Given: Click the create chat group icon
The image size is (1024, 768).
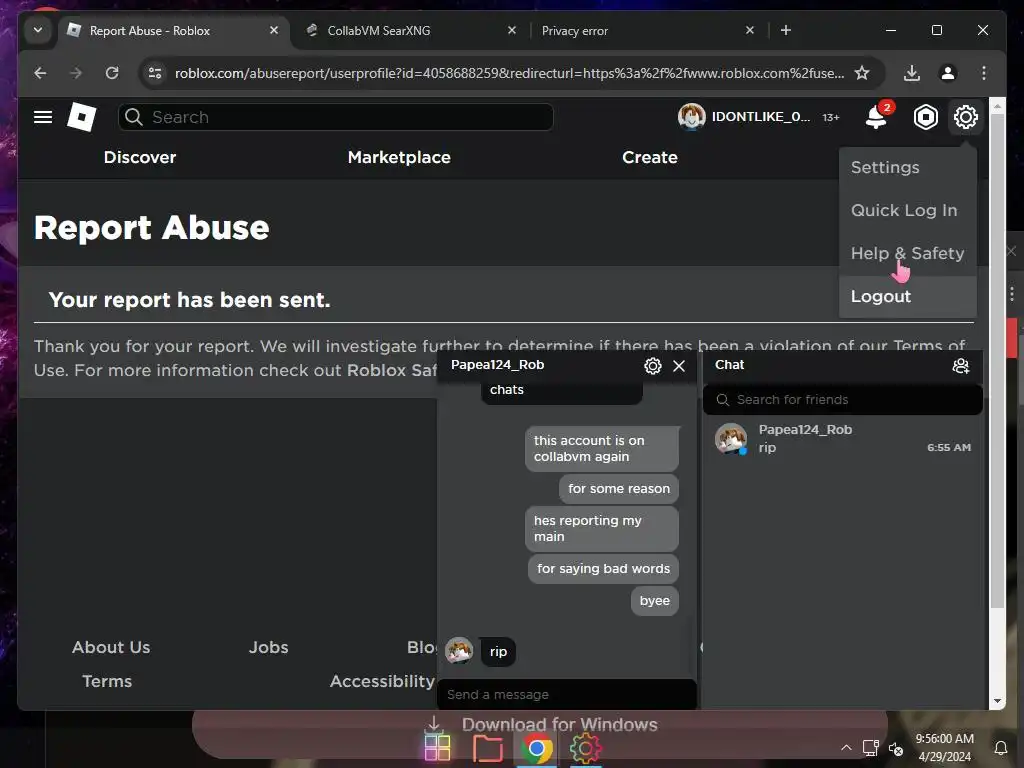Looking at the screenshot, I should pos(961,366).
